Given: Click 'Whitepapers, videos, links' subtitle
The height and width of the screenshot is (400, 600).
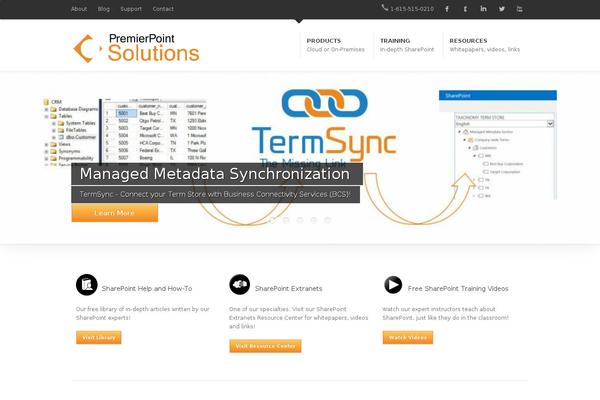Looking at the screenshot, I should tap(484, 49).
